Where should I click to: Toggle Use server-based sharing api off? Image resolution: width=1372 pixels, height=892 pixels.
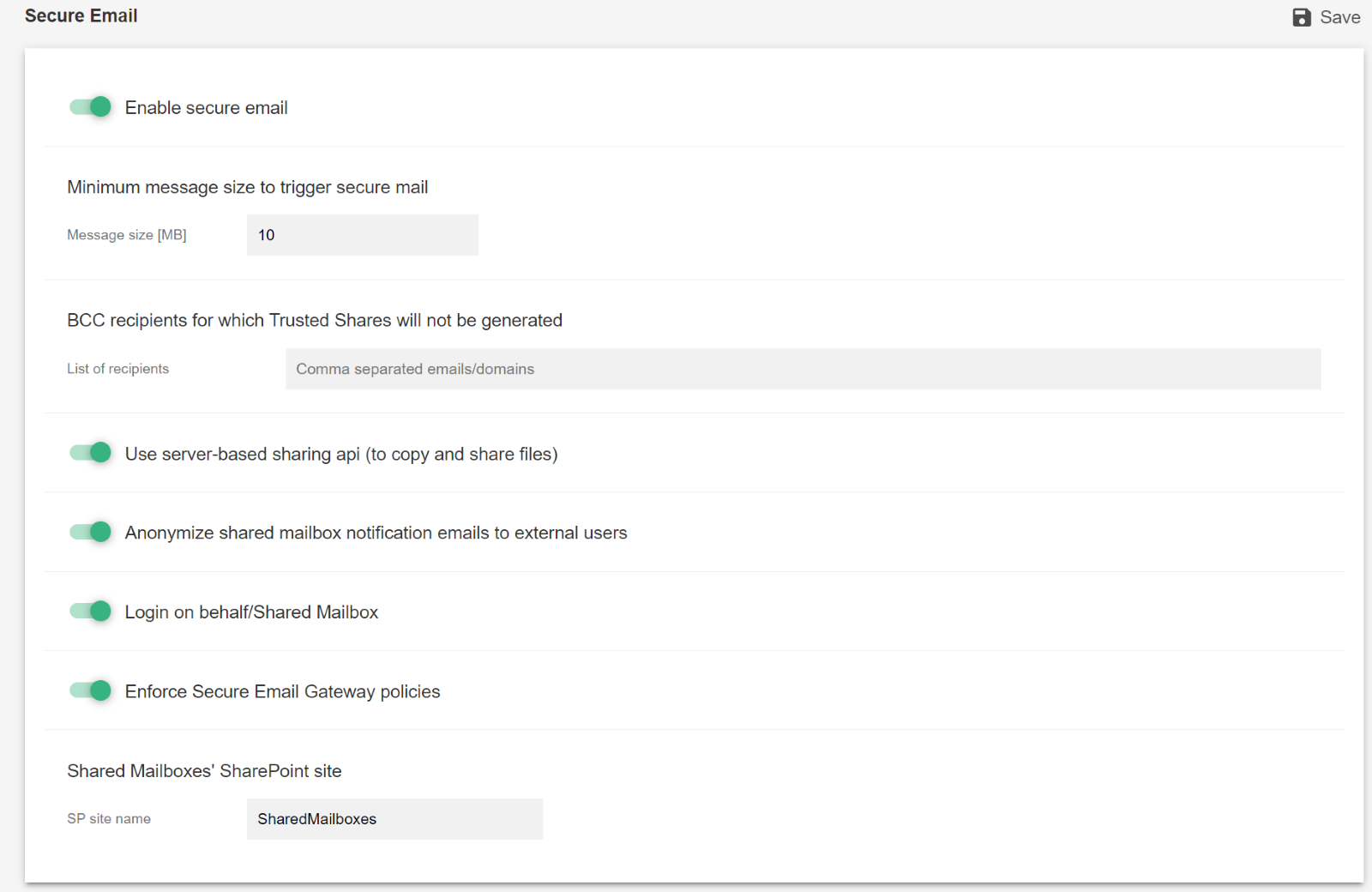pyautogui.click(x=89, y=453)
